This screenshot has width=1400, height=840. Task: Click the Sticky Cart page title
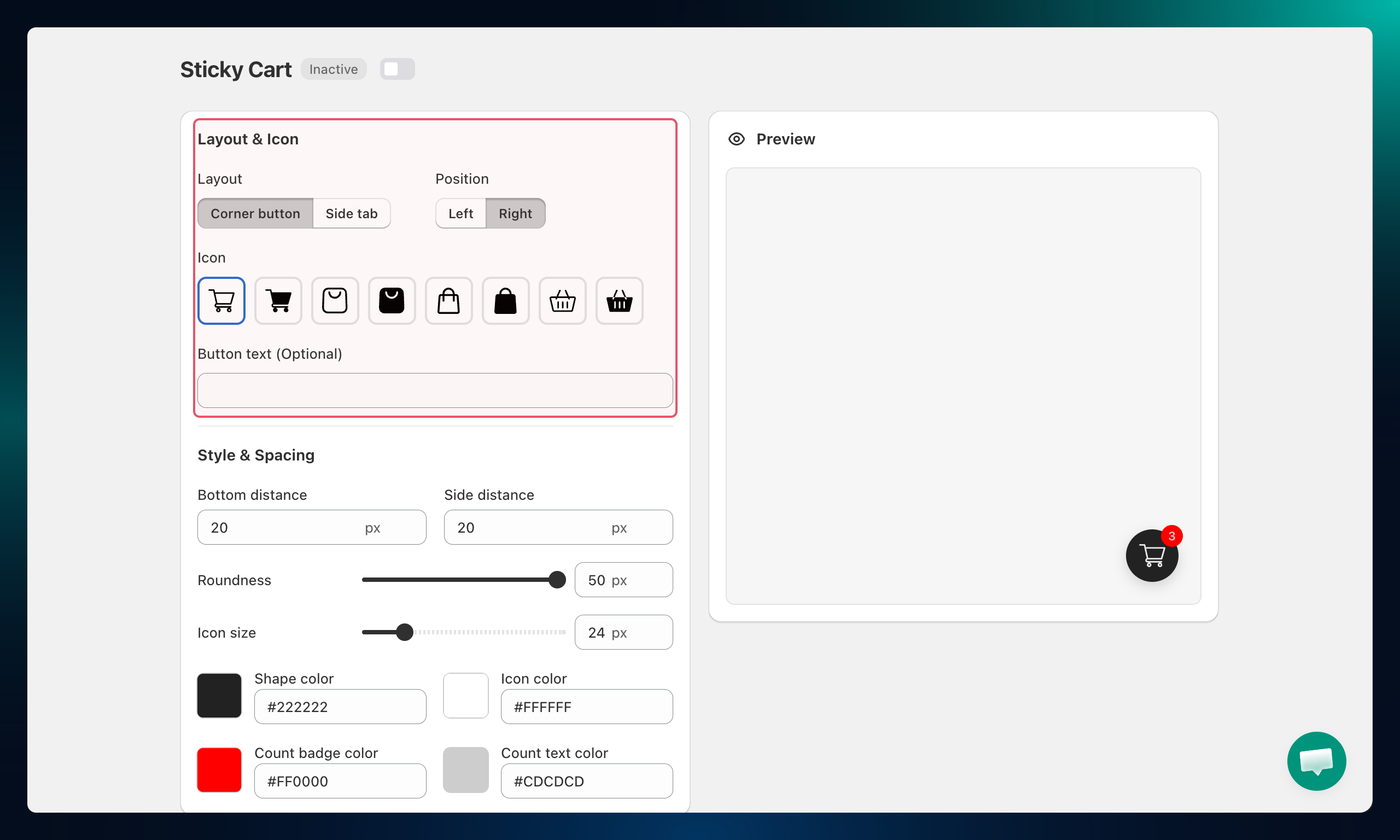(236, 69)
